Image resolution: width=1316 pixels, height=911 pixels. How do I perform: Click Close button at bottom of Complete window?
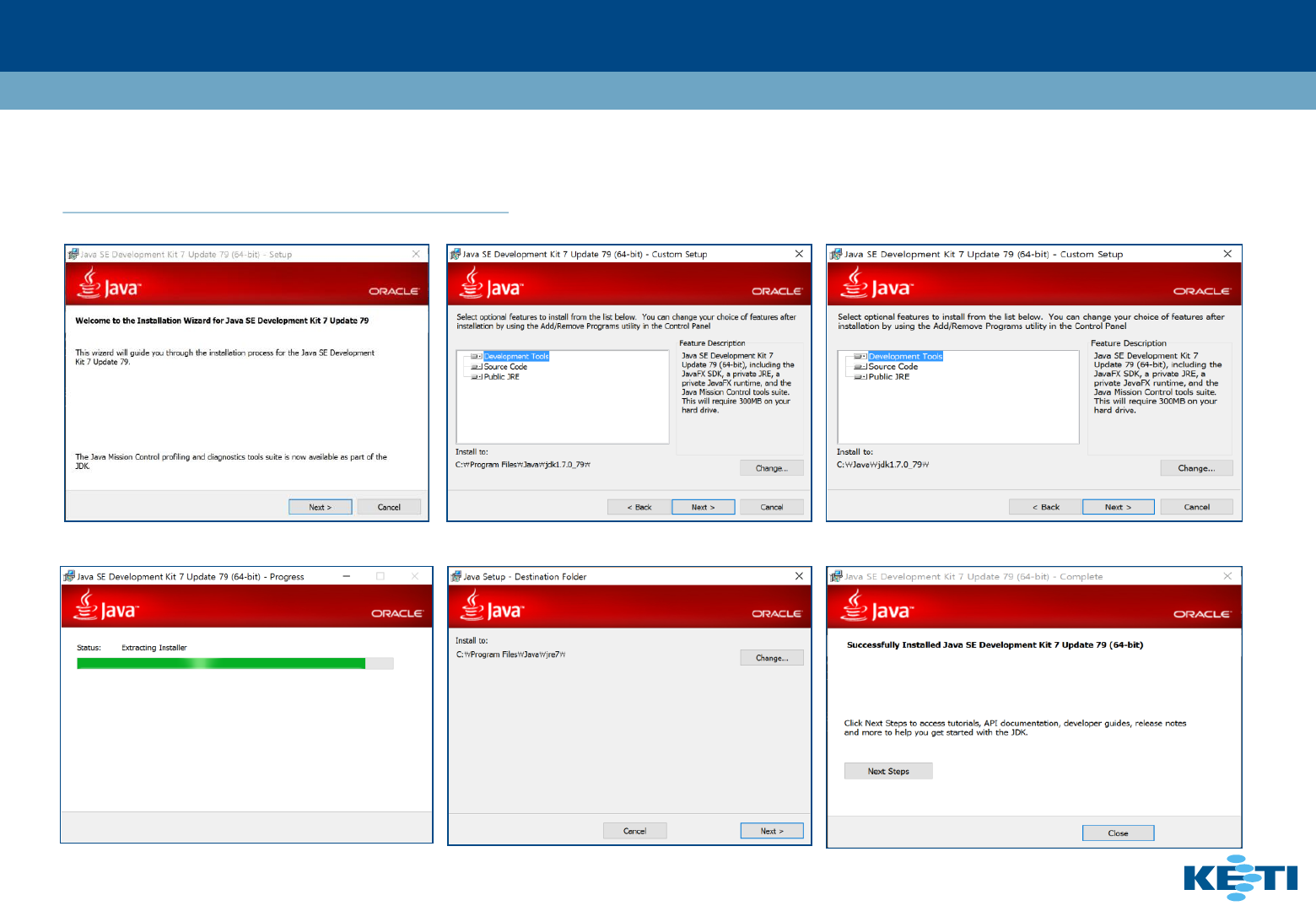[x=1119, y=833]
